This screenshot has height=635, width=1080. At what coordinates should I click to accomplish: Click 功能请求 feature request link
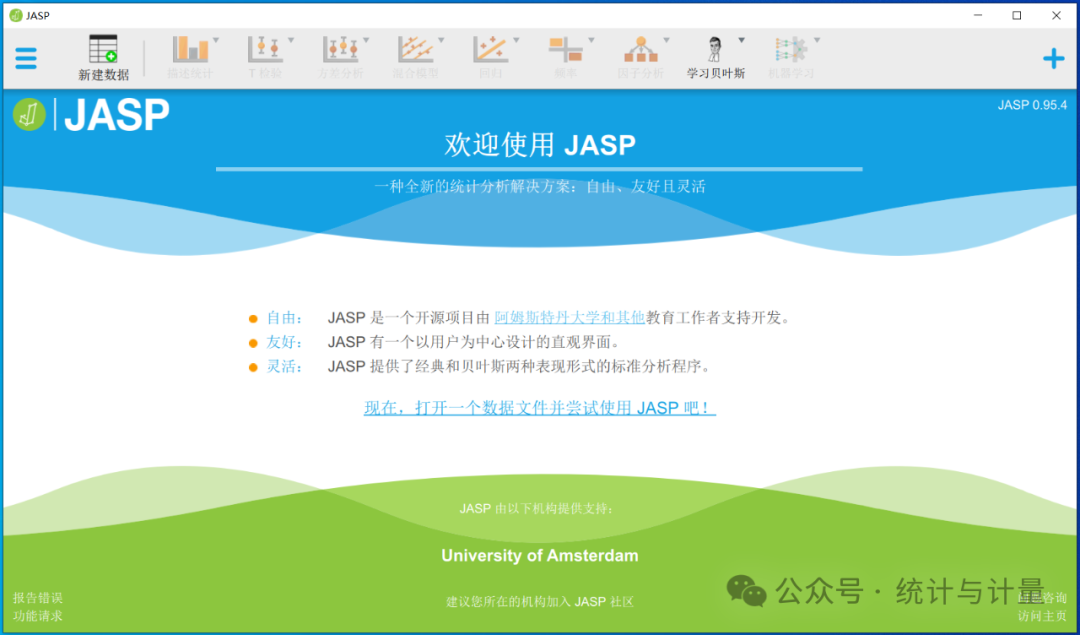point(38,616)
